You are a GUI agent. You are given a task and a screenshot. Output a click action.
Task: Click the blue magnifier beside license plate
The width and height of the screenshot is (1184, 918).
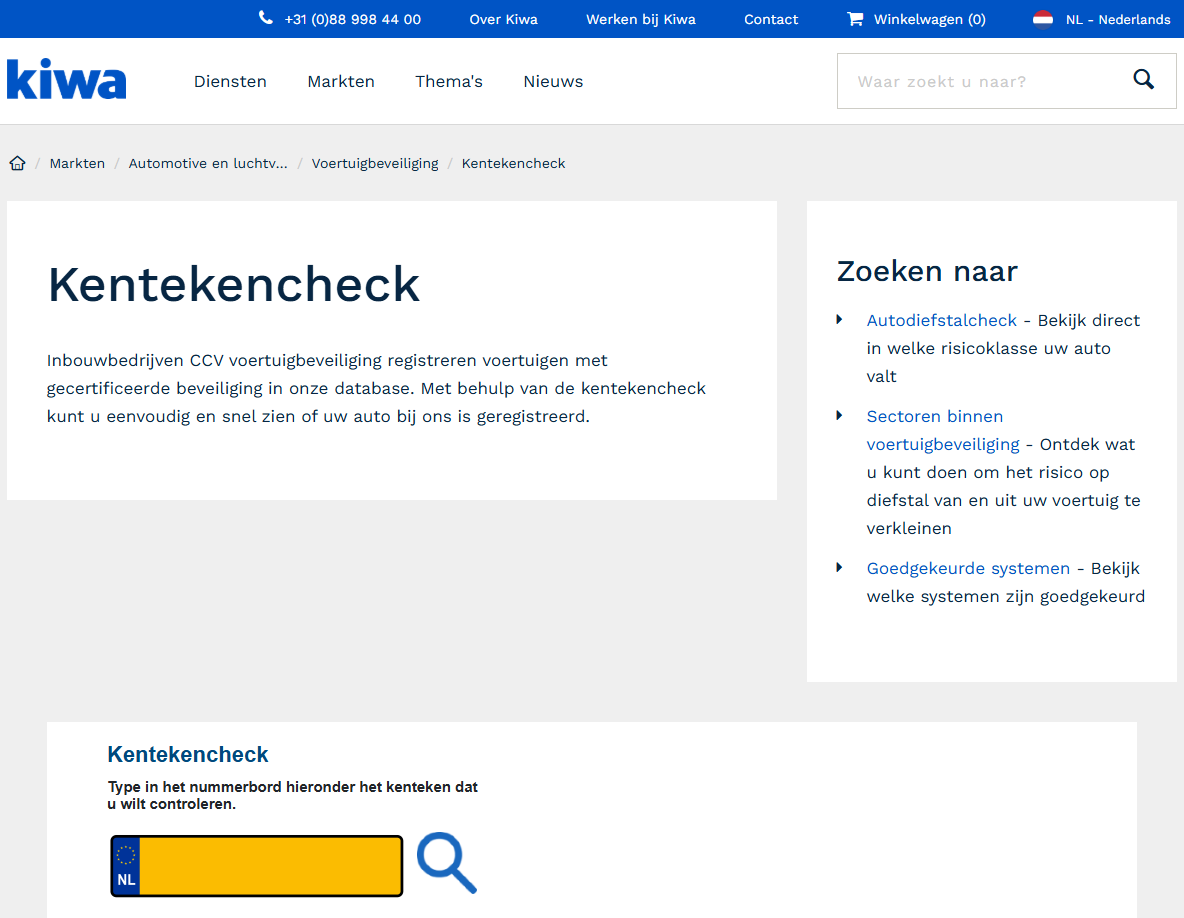pos(447,863)
